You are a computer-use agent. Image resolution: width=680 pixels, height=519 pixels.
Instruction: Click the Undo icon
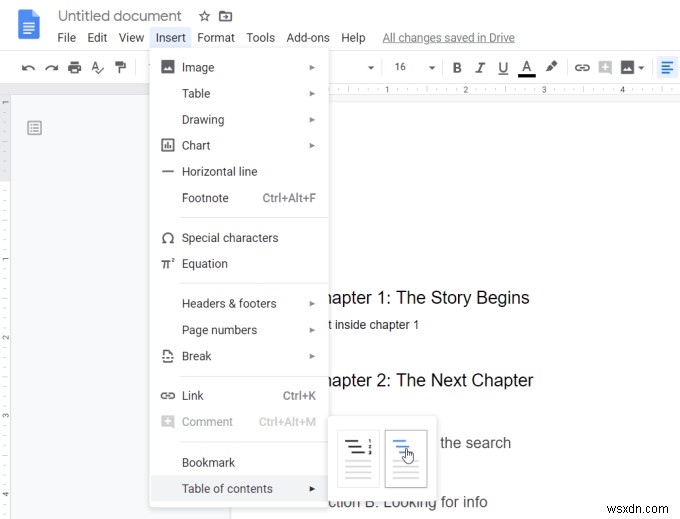click(28, 68)
